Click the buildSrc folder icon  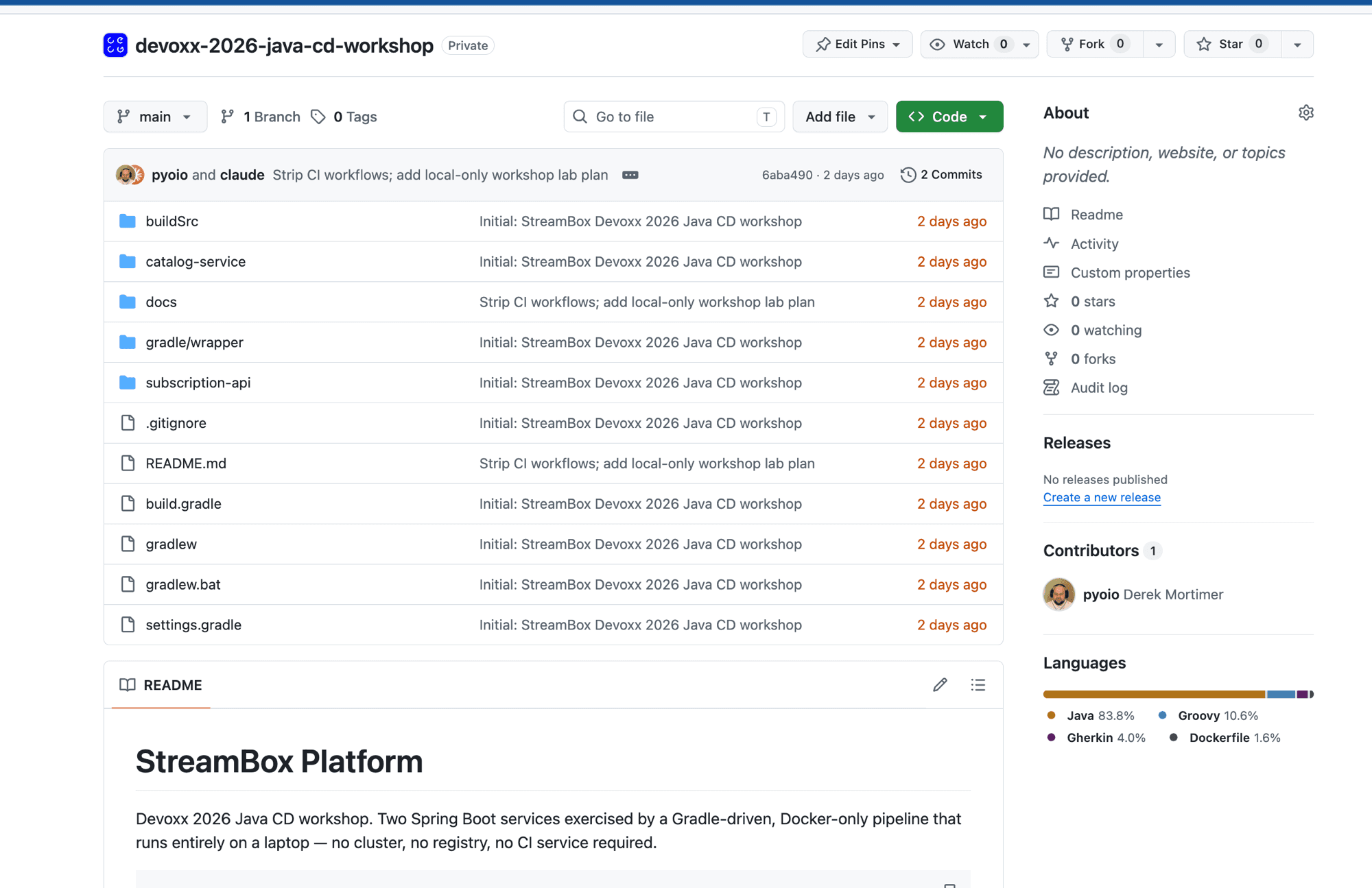128,221
